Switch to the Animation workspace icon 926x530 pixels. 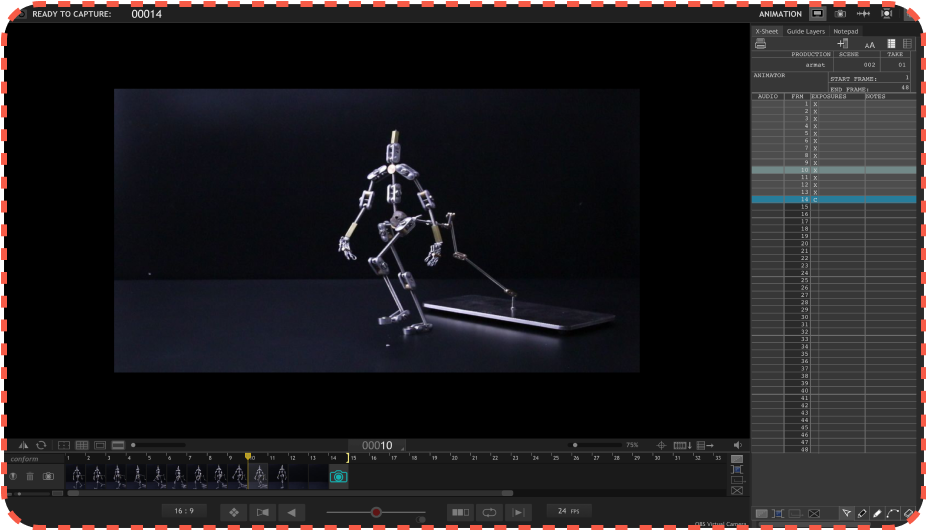817,14
